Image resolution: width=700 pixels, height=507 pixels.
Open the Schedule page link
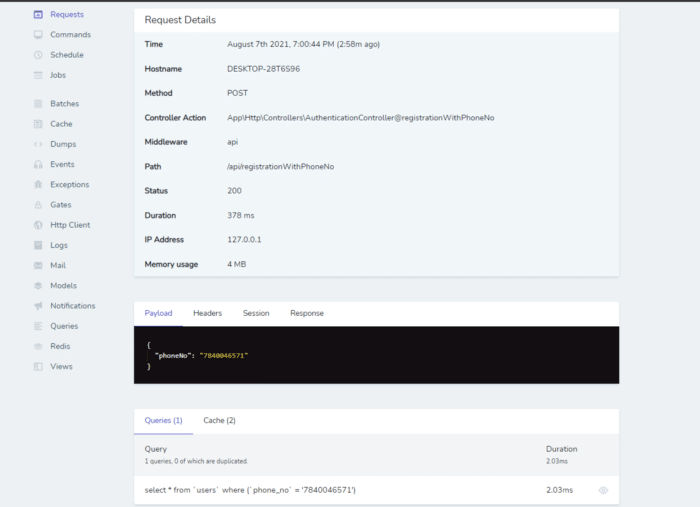67,54
